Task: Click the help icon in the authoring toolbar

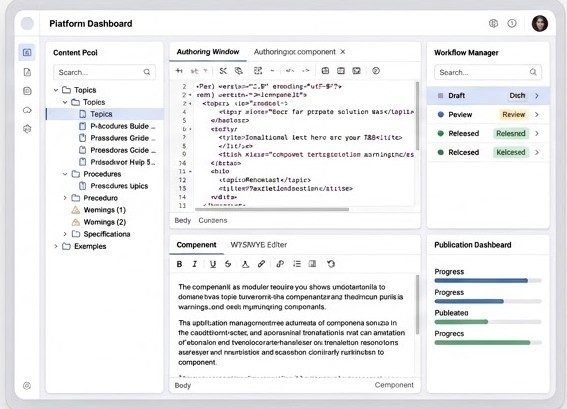Action: pyautogui.click(x=376, y=71)
